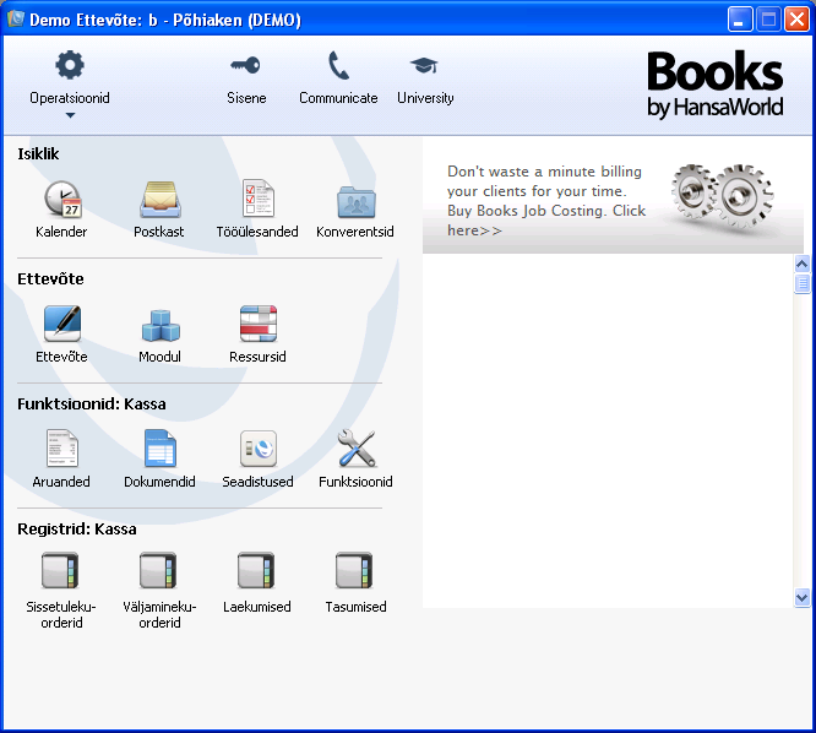Open Seadistused settings icon
The height and width of the screenshot is (733, 816).
tap(258, 448)
